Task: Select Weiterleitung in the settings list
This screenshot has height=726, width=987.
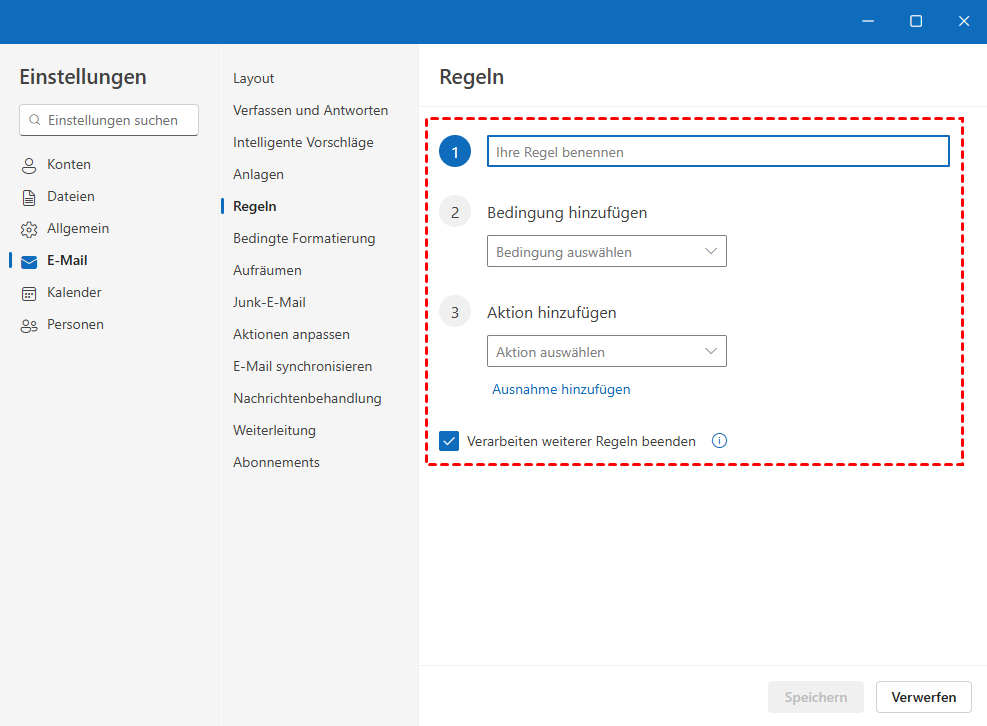Action: tap(274, 430)
